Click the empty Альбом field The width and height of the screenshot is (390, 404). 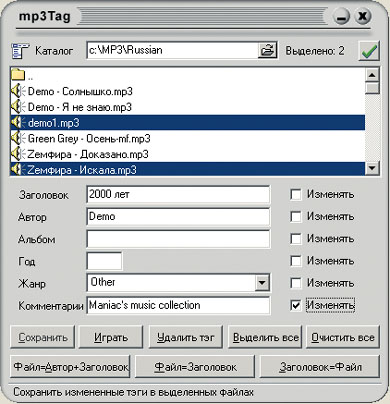pyautogui.click(x=178, y=239)
